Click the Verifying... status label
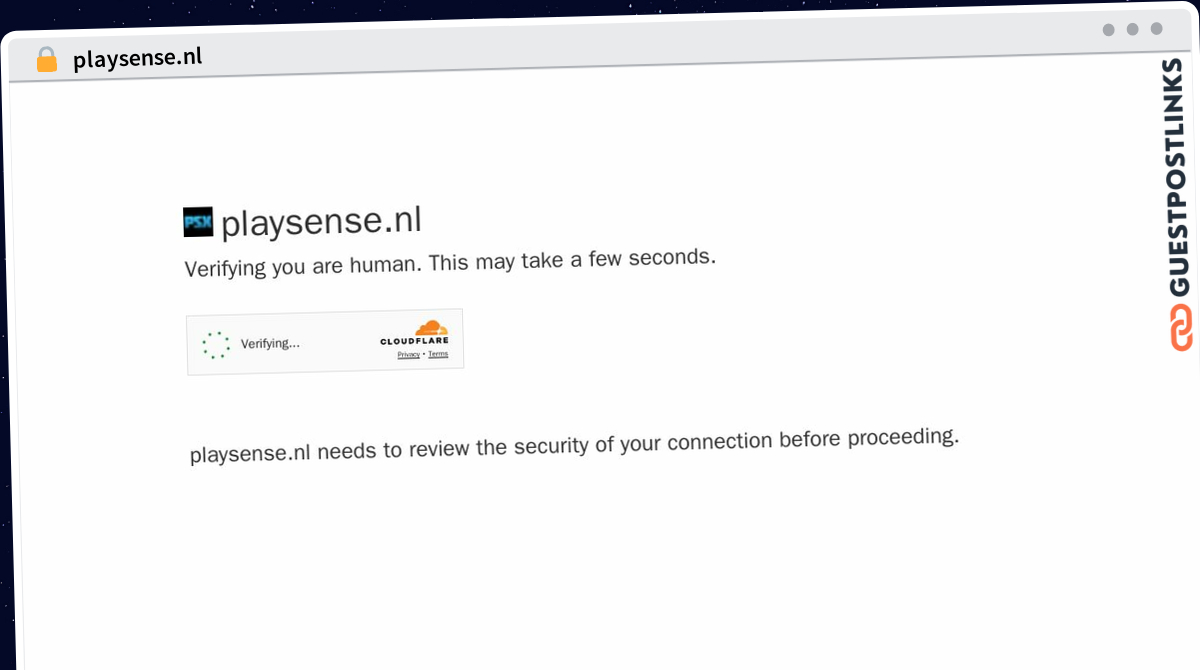Viewport: 1200px width, 670px height. point(270,344)
